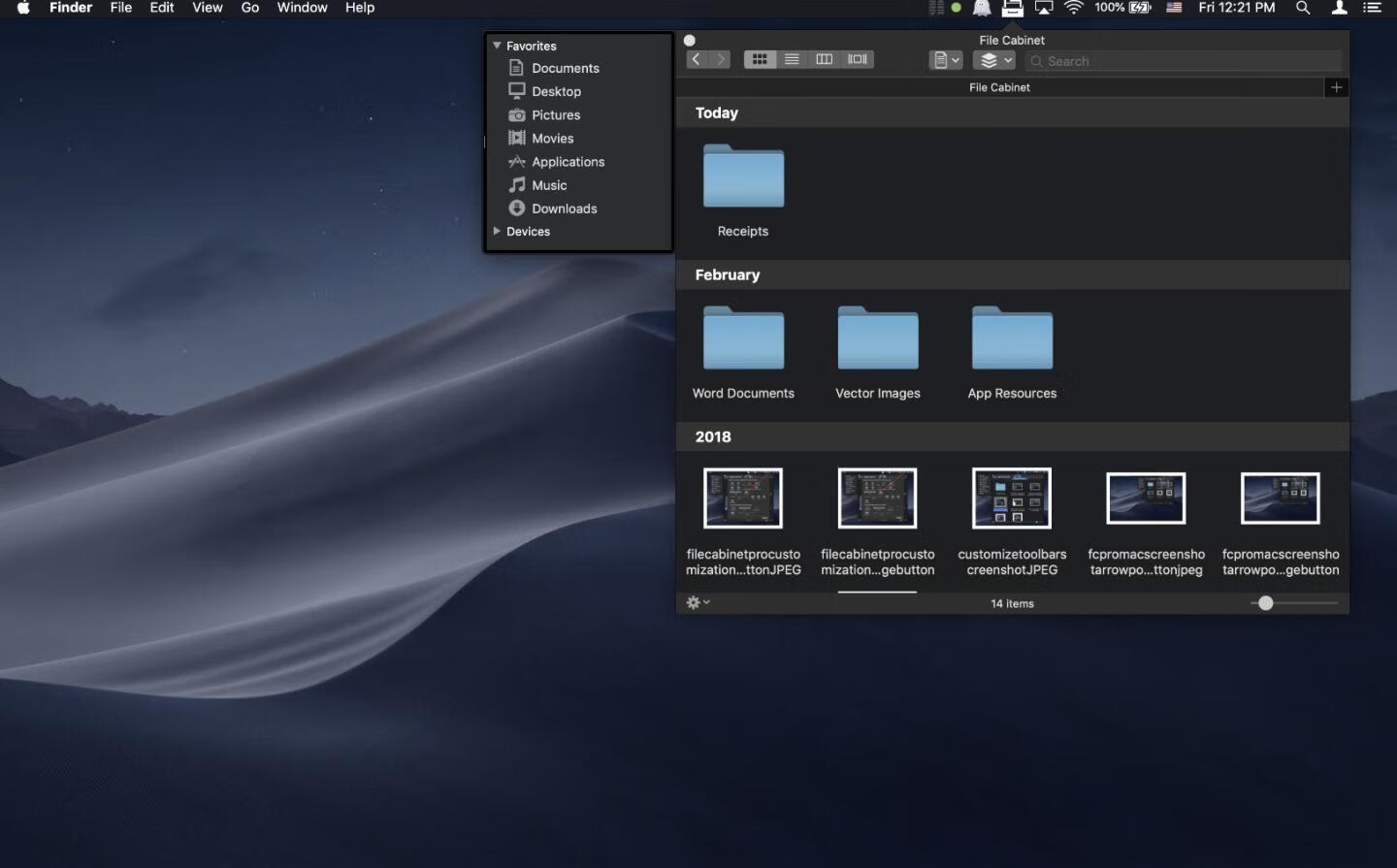Screen dimensions: 1397x868
Task: Open the Edit menu
Action: 162,8
